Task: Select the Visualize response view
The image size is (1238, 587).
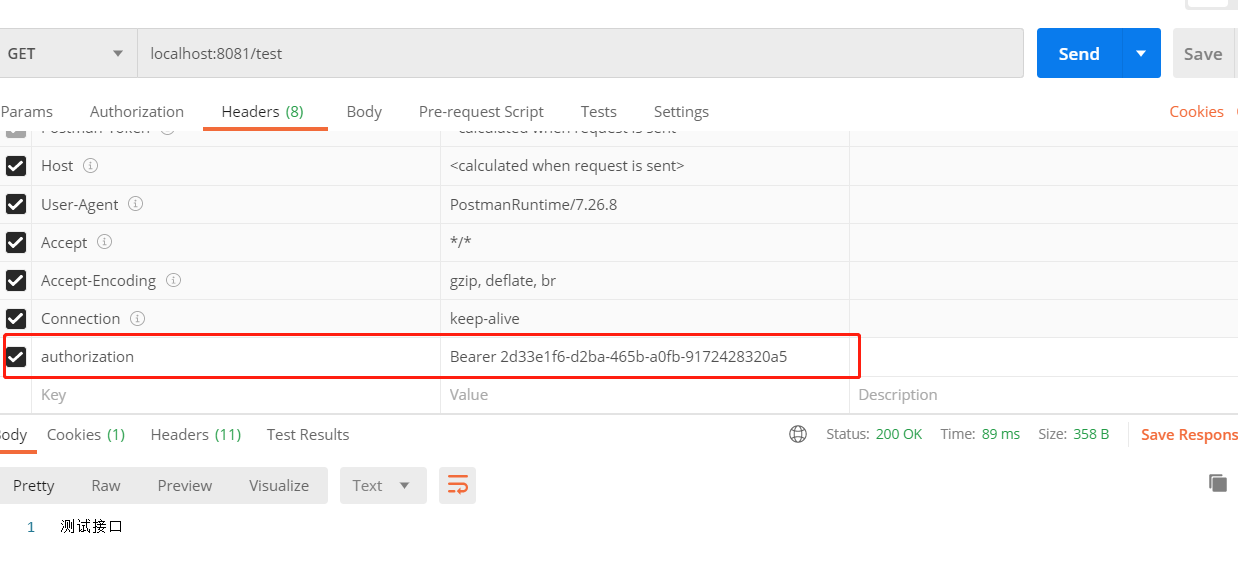Action: coord(279,485)
